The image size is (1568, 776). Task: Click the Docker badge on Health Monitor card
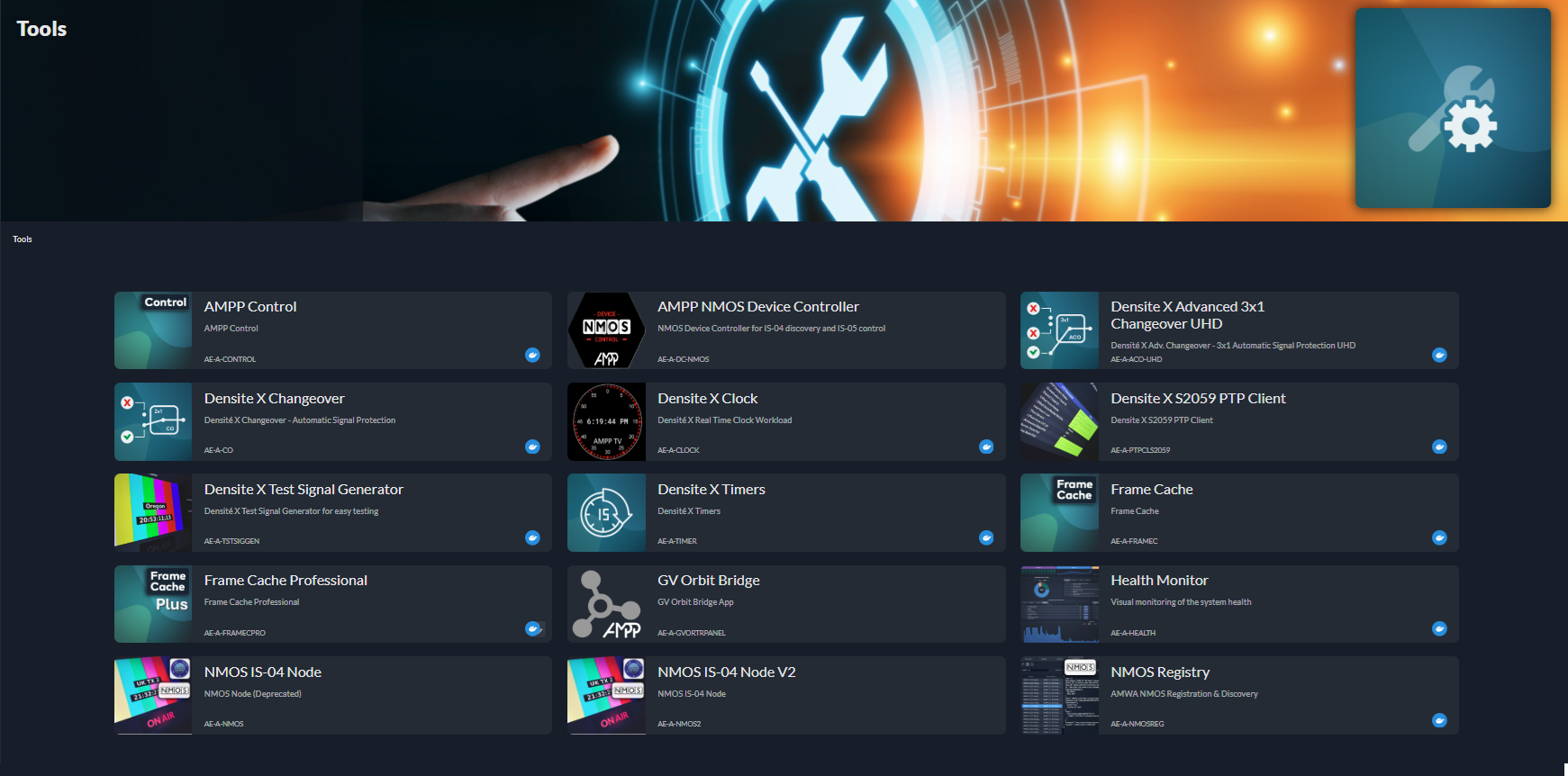pos(1439,628)
